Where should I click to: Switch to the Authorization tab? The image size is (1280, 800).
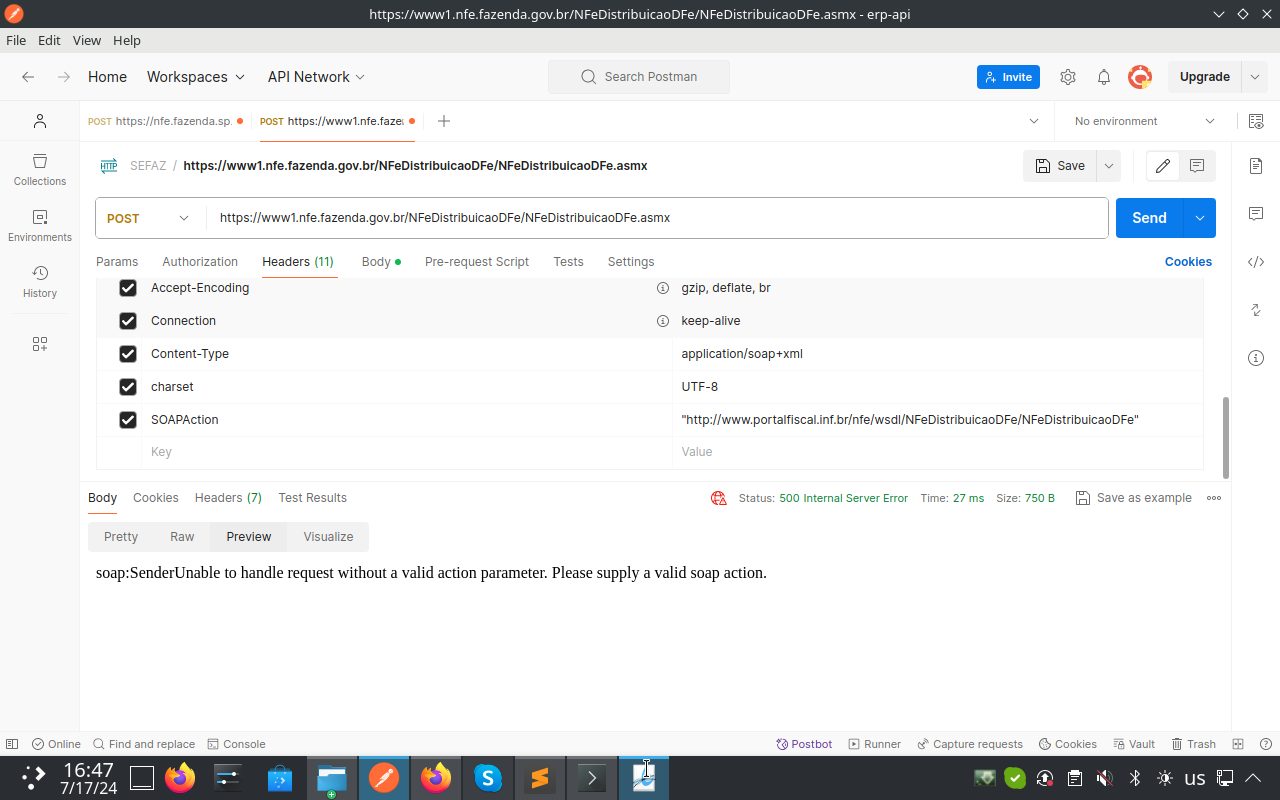click(x=200, y=262)
